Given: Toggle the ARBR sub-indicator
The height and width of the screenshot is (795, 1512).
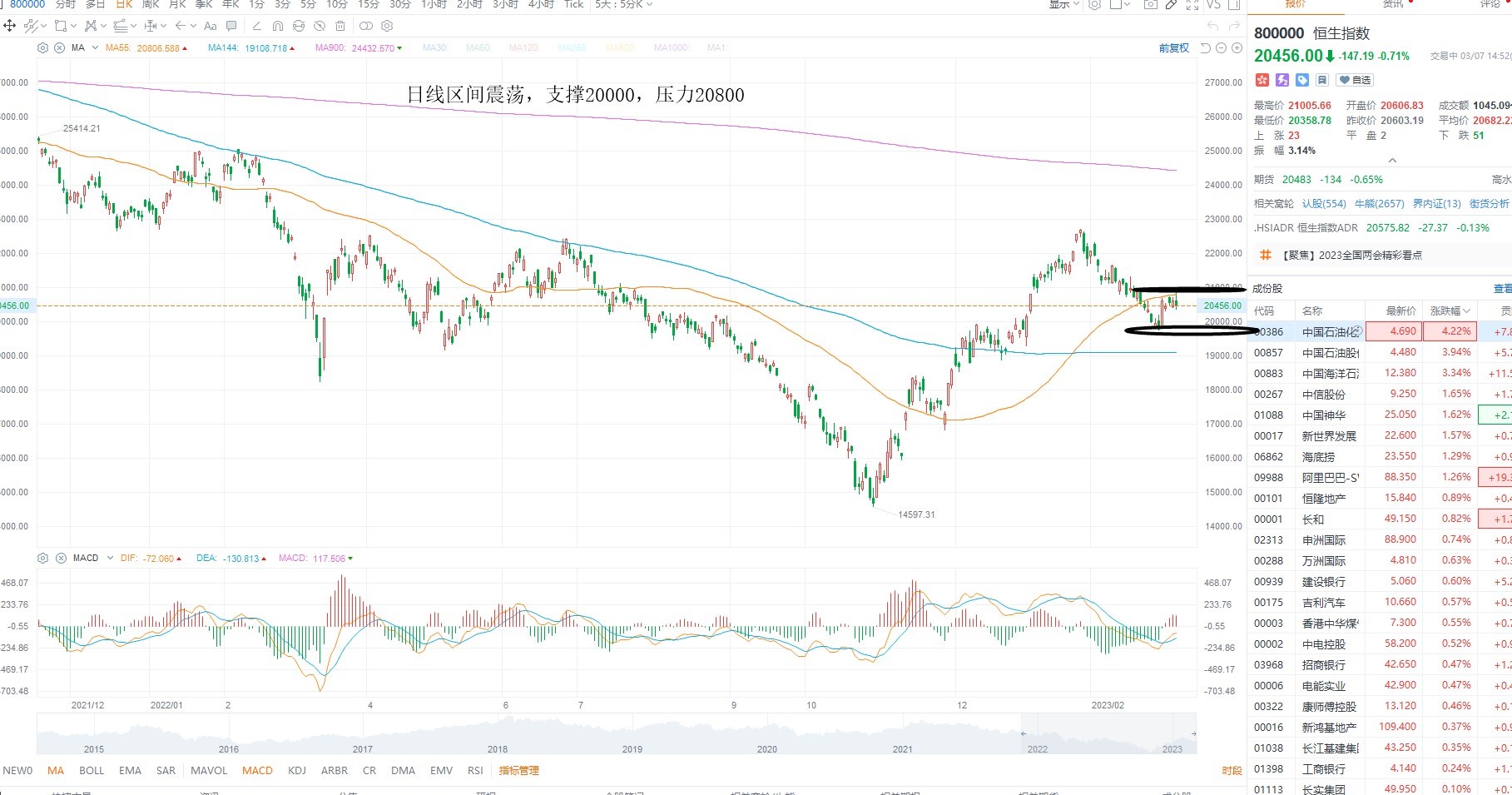Looking at the screenshot, I should pos(335,770).
